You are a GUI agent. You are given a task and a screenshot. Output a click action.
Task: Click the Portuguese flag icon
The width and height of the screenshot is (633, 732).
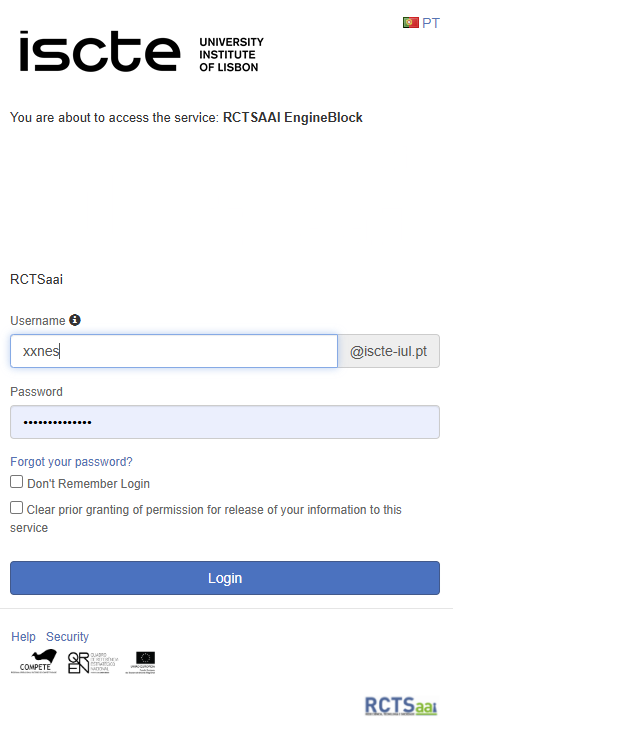(x=411, y=23)
